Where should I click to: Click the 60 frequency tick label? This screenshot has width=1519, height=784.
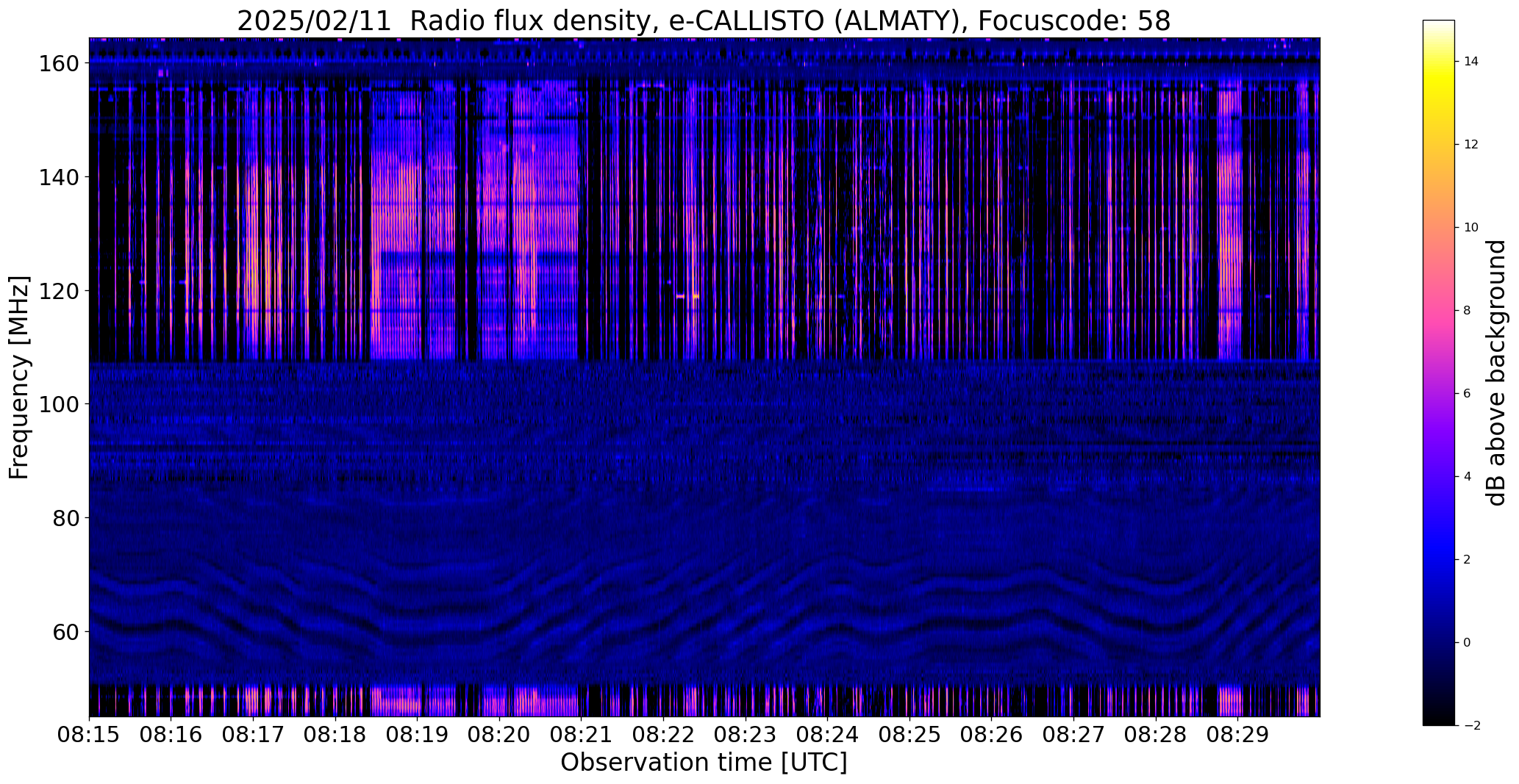[x=65, y=631]
